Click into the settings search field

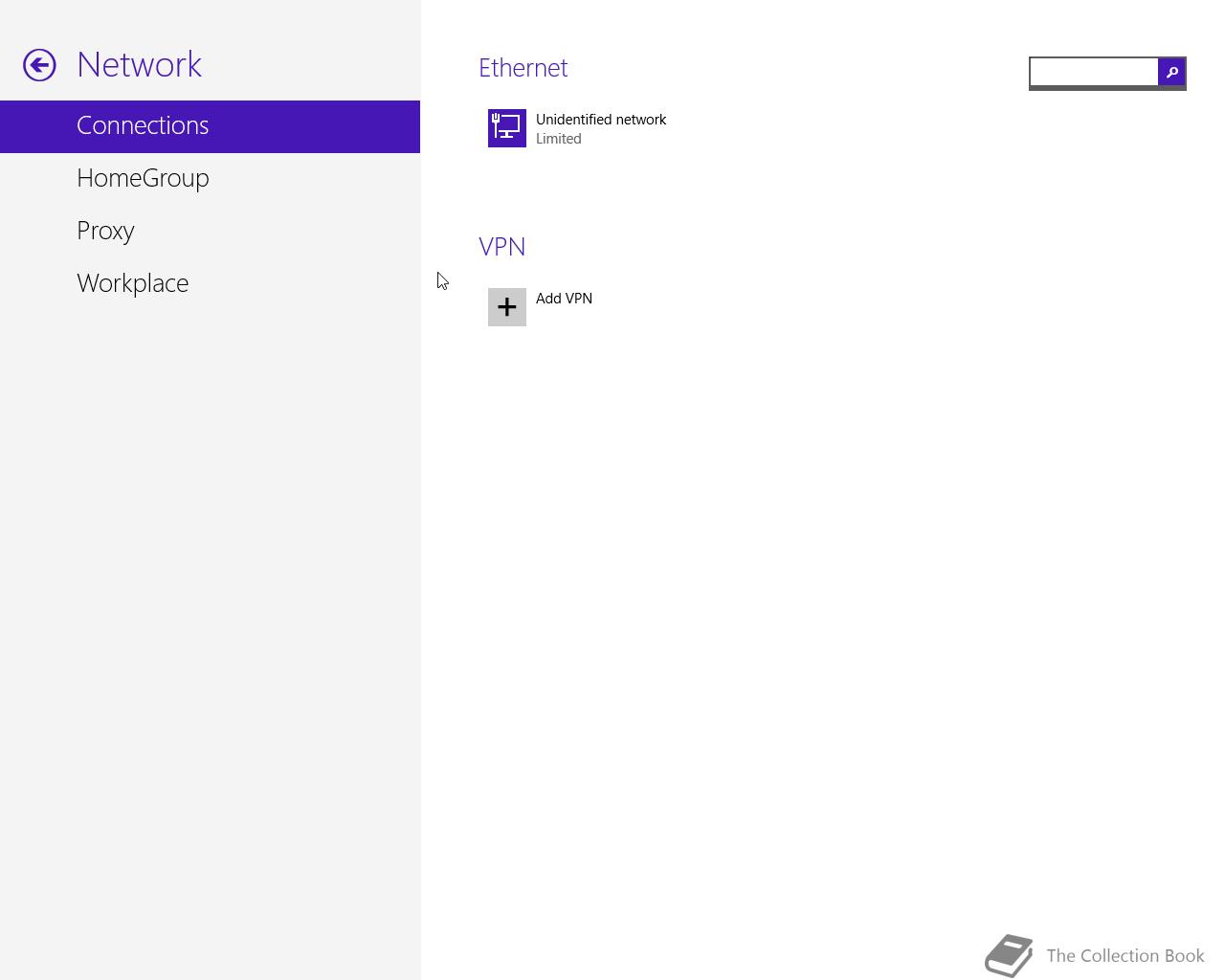pos(1094,72)
